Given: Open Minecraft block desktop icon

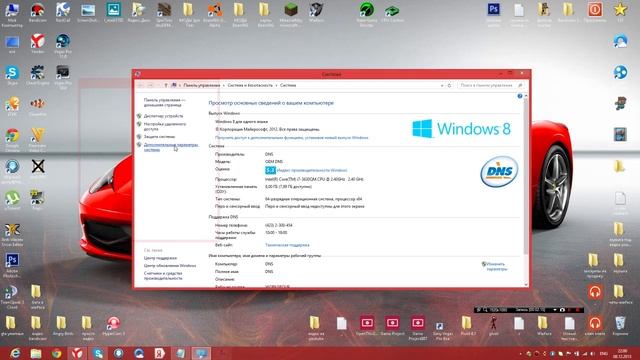Looking at the screenshot, I should coord(291,14).
